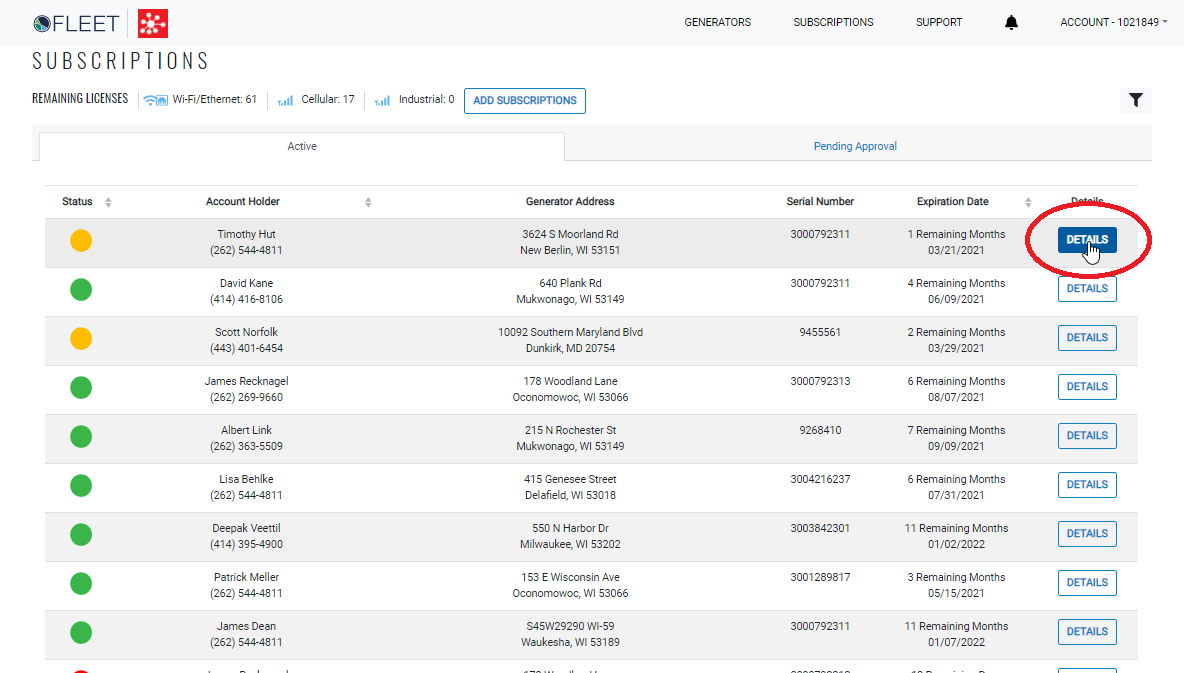1184x673 pixels.
Task: Click the Serial Number column header
Action: (x=820, y=202)
